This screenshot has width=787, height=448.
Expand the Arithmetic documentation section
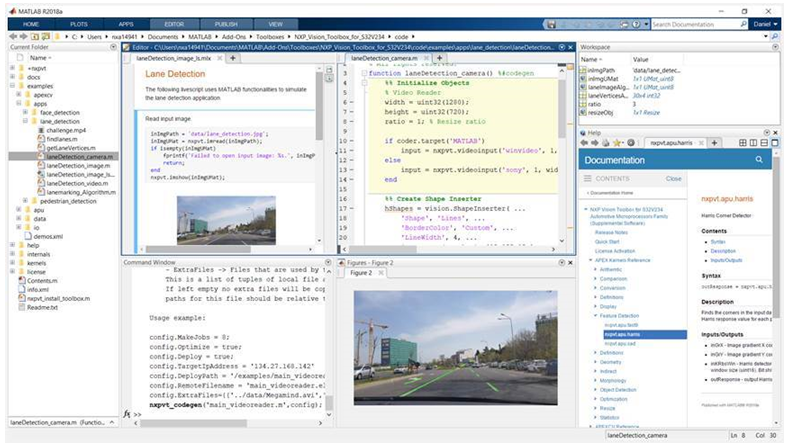tap(595, 269)
